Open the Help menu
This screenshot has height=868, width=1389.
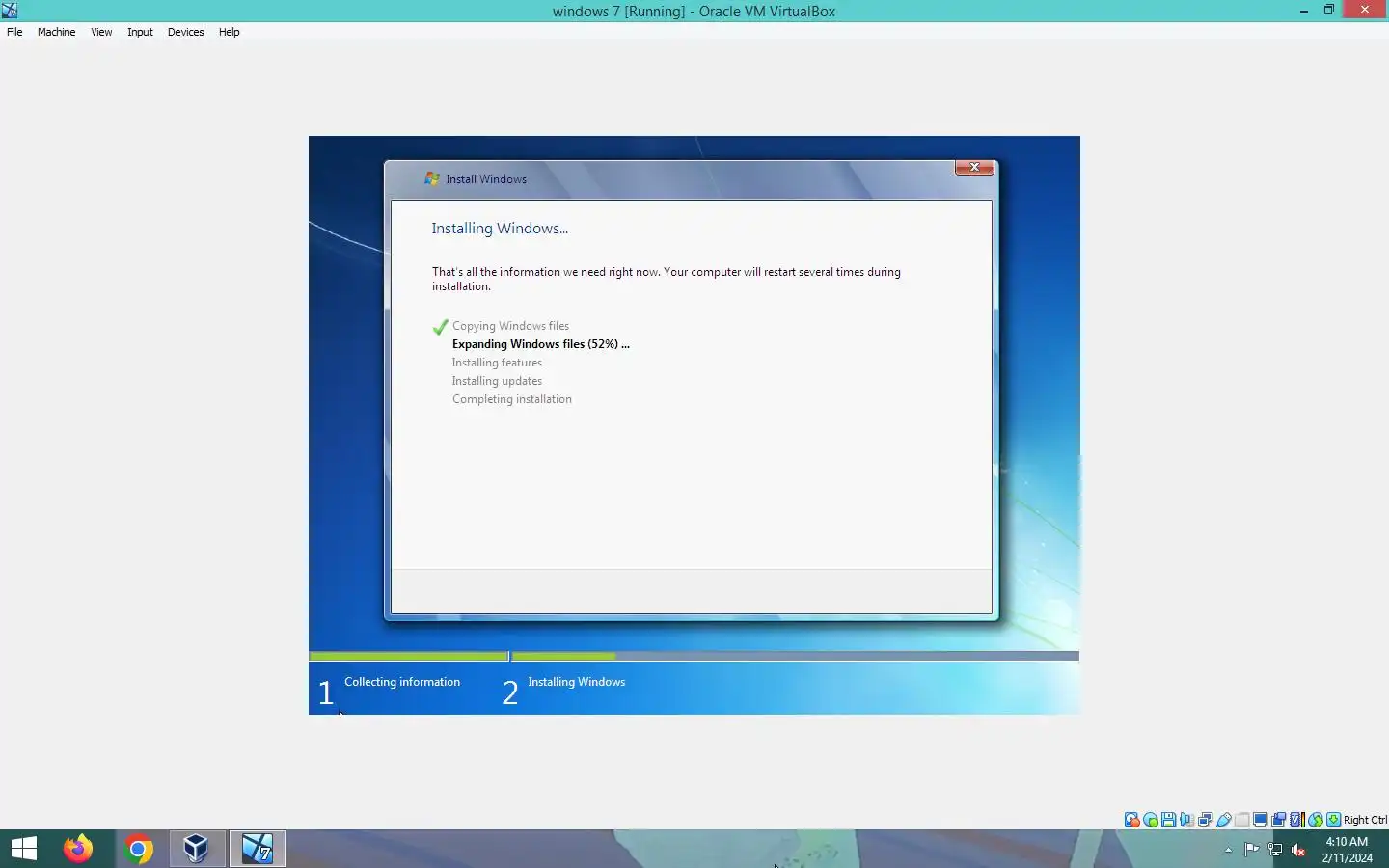[229, 32]
